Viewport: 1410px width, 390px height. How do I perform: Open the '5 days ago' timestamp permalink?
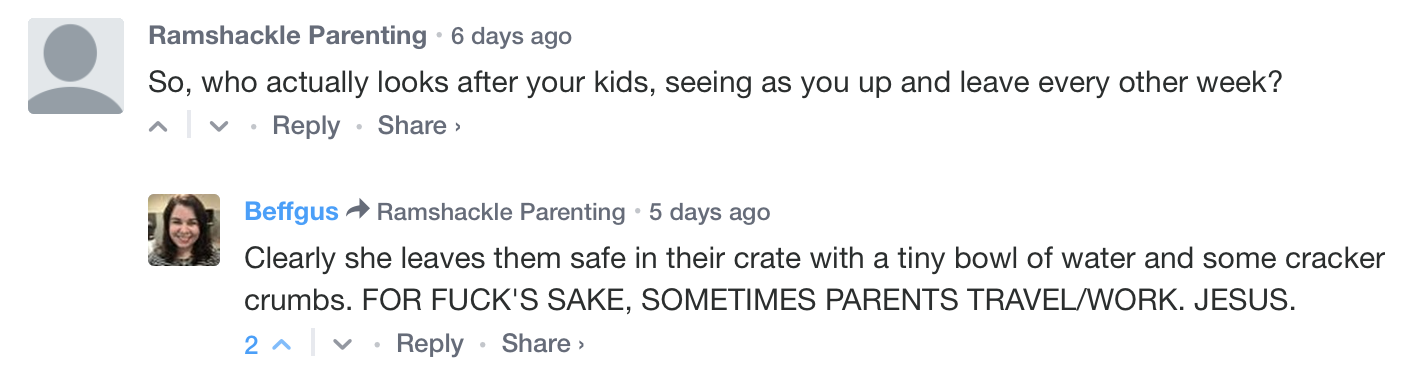pos(709,212)
